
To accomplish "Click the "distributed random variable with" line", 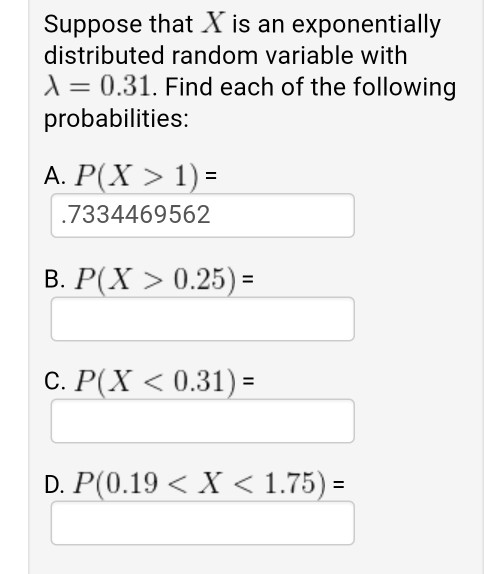I will pos(225,55).
